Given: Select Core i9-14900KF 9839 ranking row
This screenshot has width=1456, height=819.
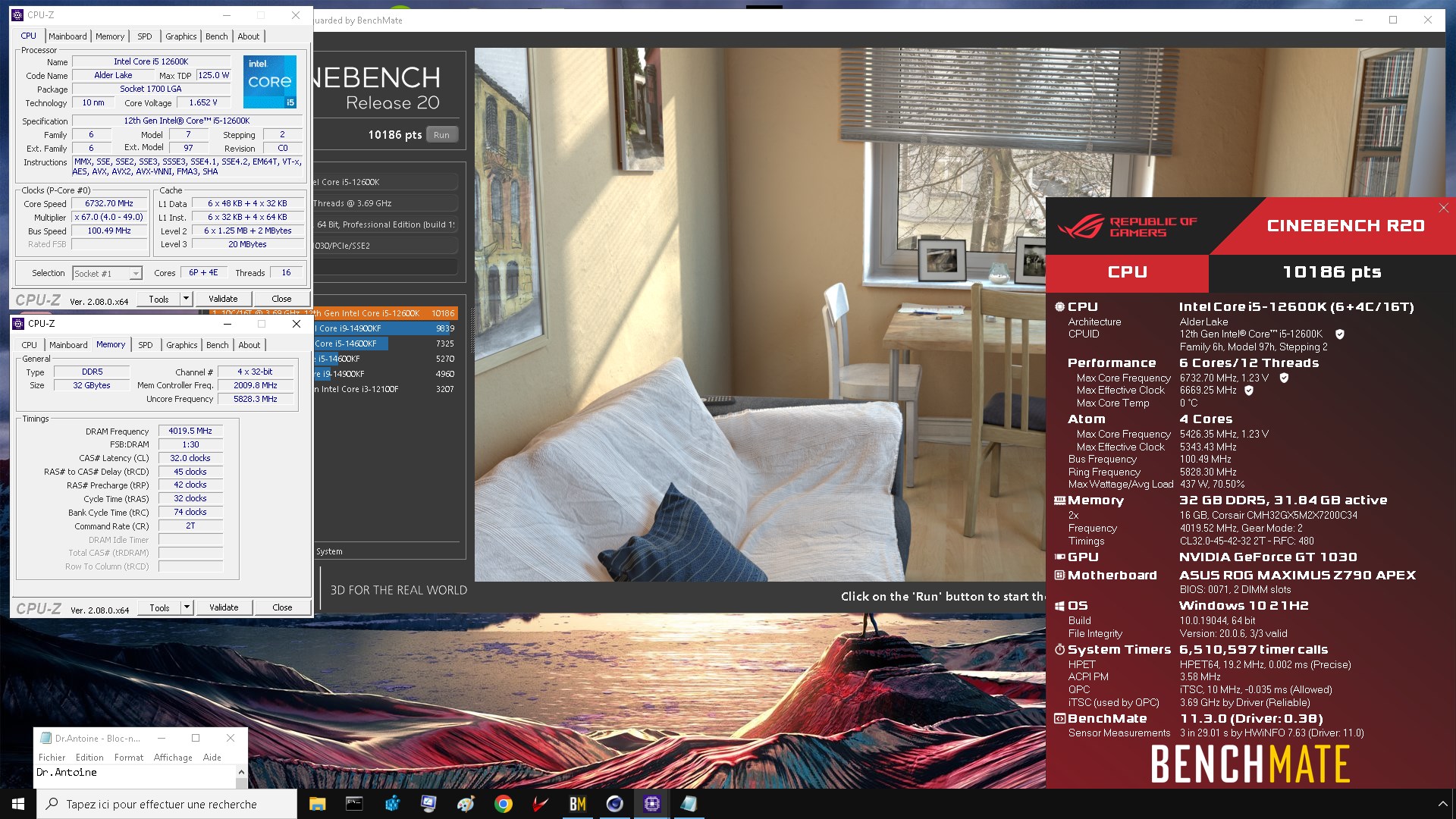Looking at the screenshot, I should 385,328.
